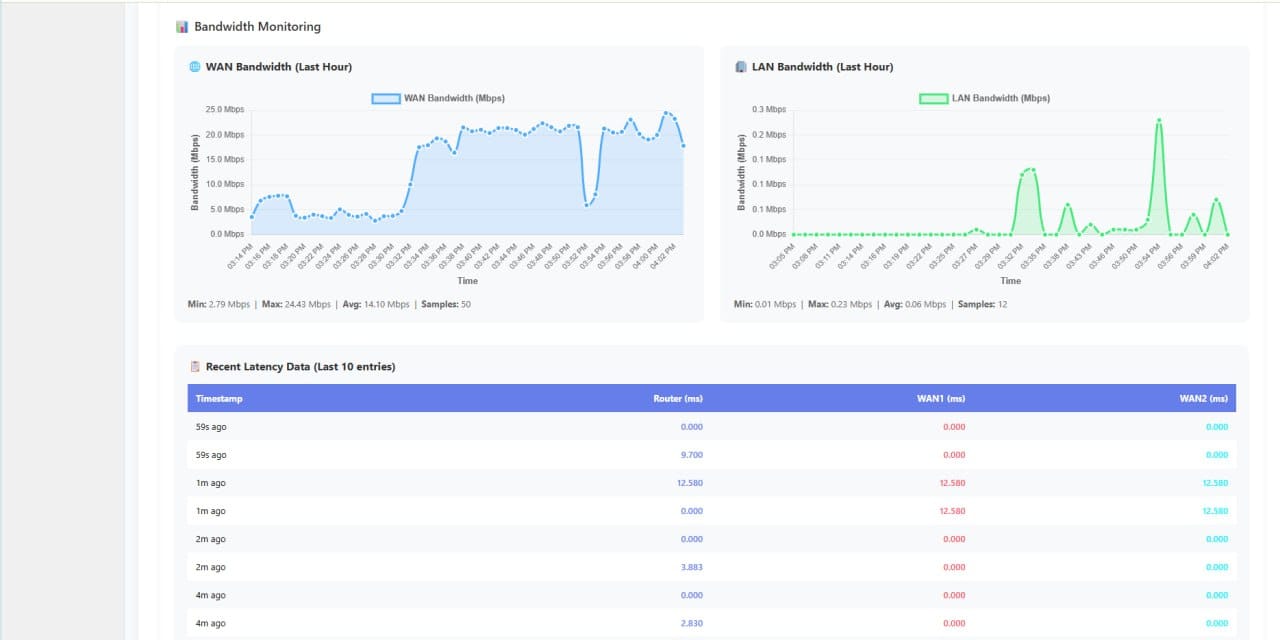The width and height of the screenshot is (1280, 640).
Task: Toggle the WAN Bandwidth (Mbps) legend label
Action: point(454,98)
